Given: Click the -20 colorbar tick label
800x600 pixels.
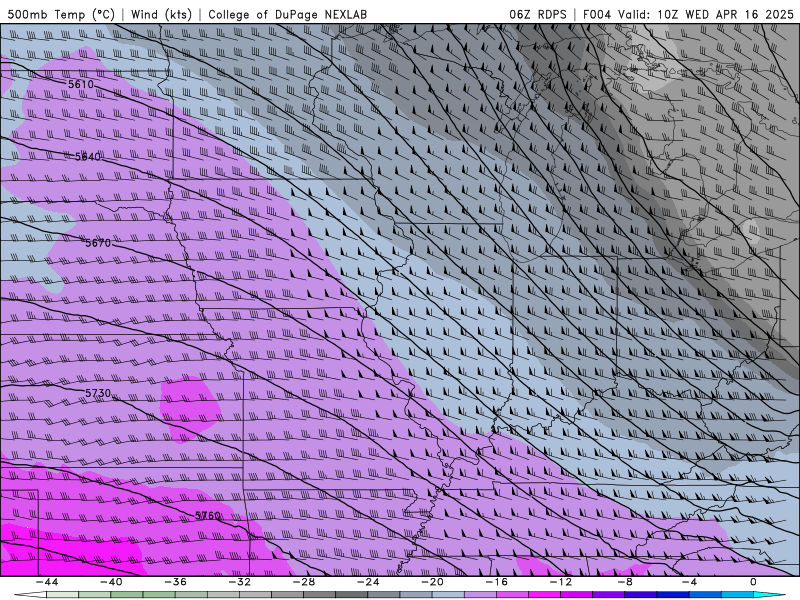Looking at the screenshot, I should (x=433, y=582).
